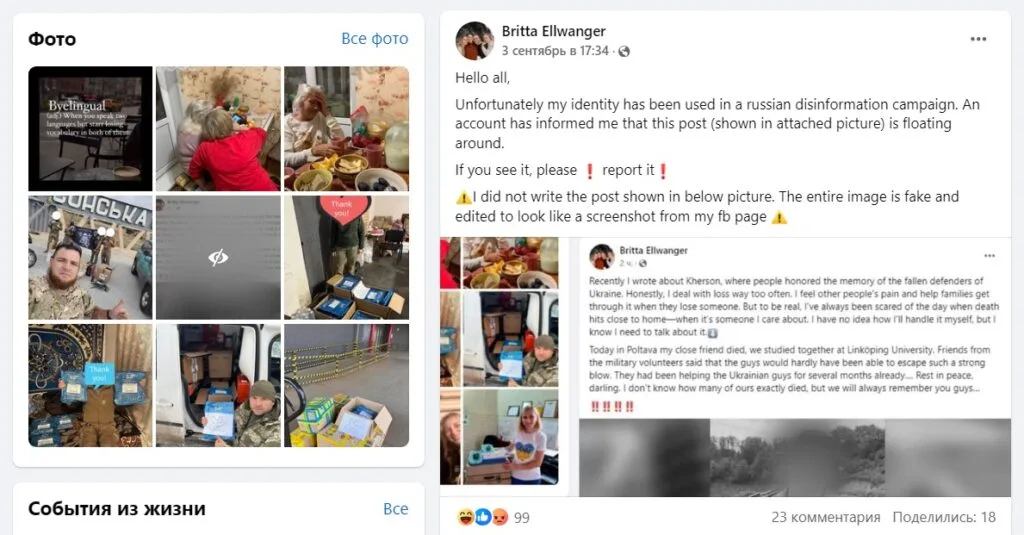Click the Britta Ellwanger author name
Viewport: 1024px width, 535px height.
(553, 31)
